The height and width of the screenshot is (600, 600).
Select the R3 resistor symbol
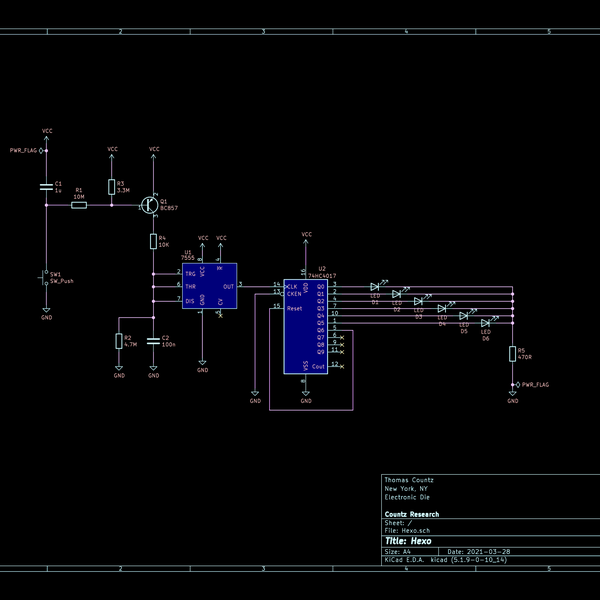tap(111, 187)
